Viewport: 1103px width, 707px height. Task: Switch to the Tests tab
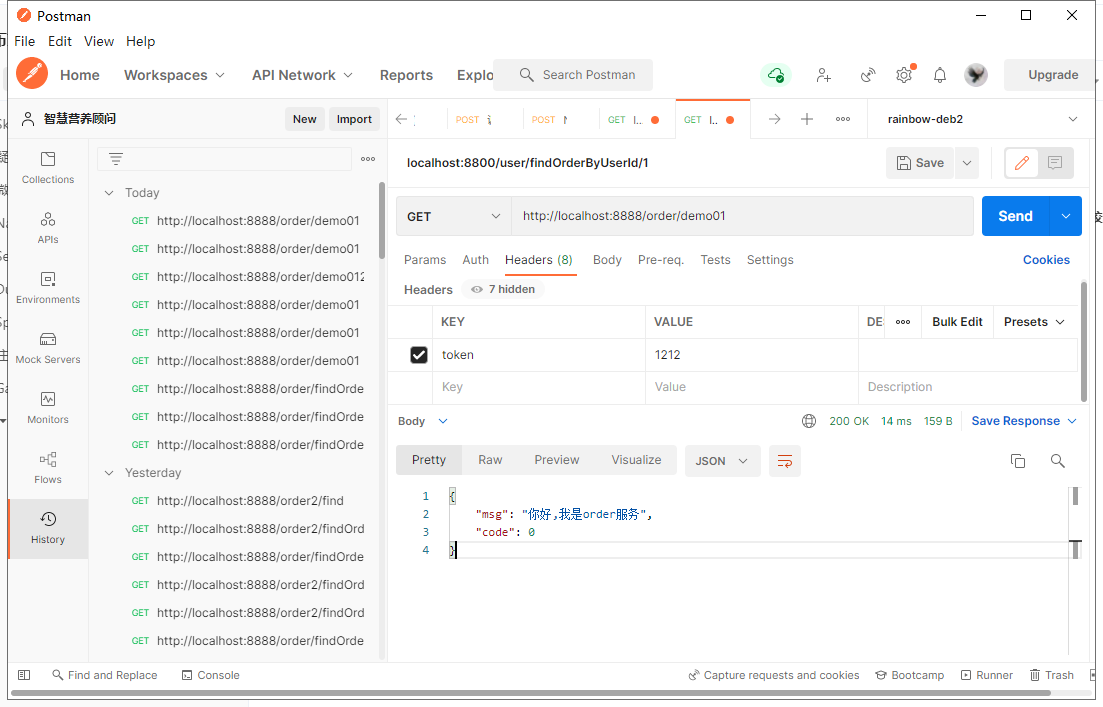click(x=715, y=260)
